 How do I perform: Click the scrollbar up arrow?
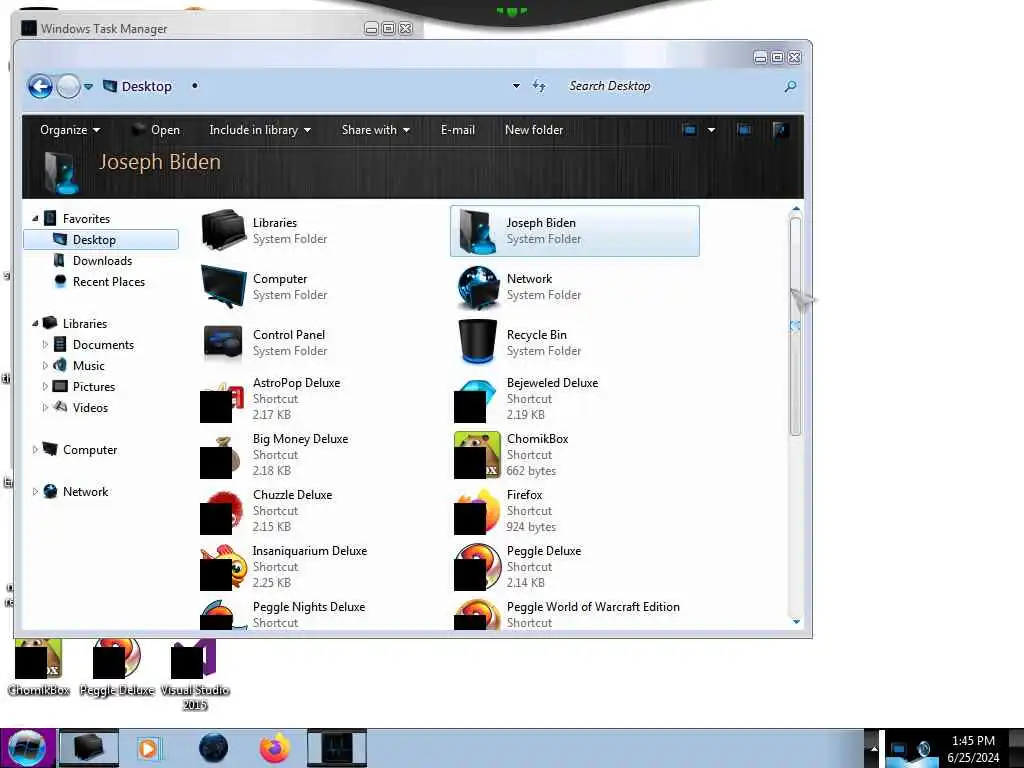pos(795,210)
